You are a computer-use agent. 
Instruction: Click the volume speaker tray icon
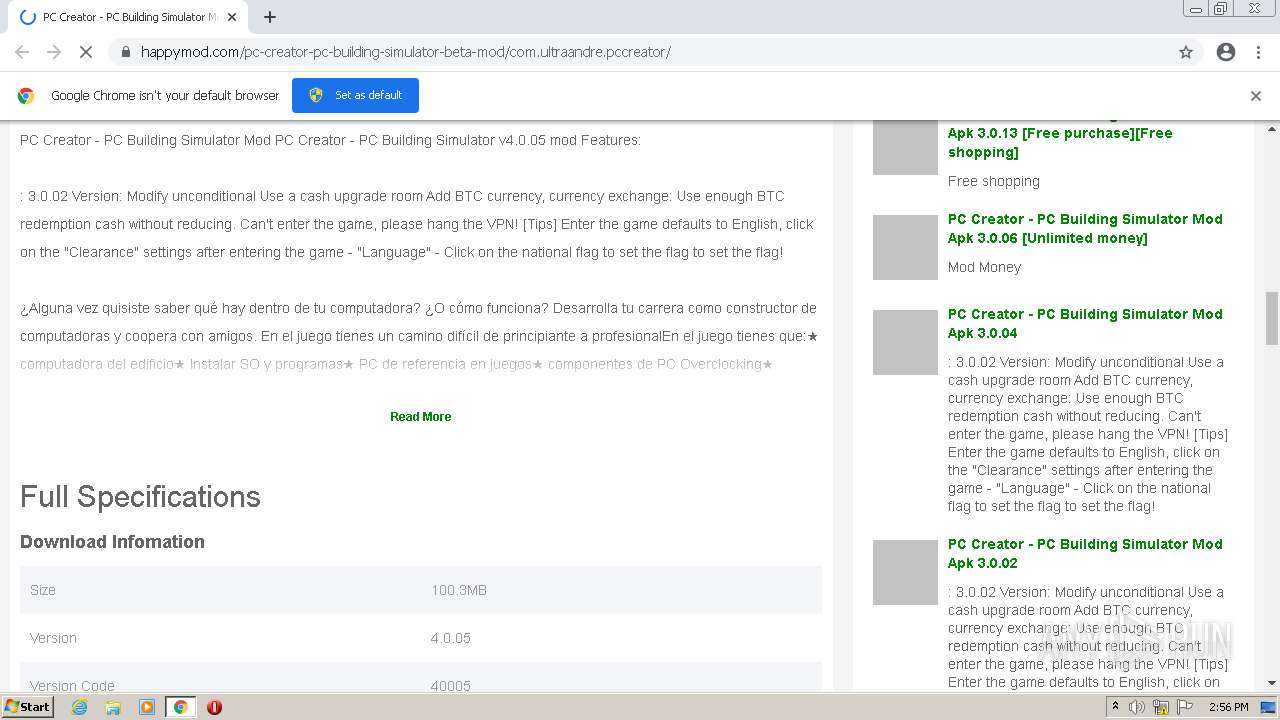point(1137,707)
